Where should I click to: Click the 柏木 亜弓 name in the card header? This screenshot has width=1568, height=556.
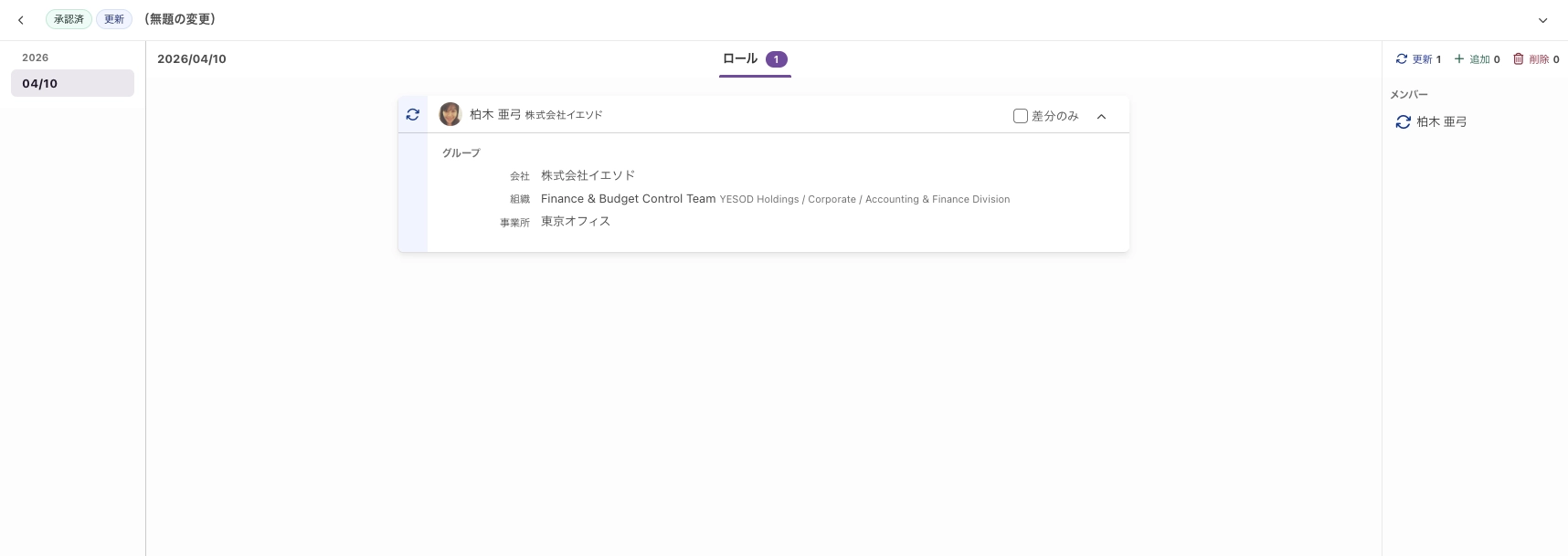(495, 115)
